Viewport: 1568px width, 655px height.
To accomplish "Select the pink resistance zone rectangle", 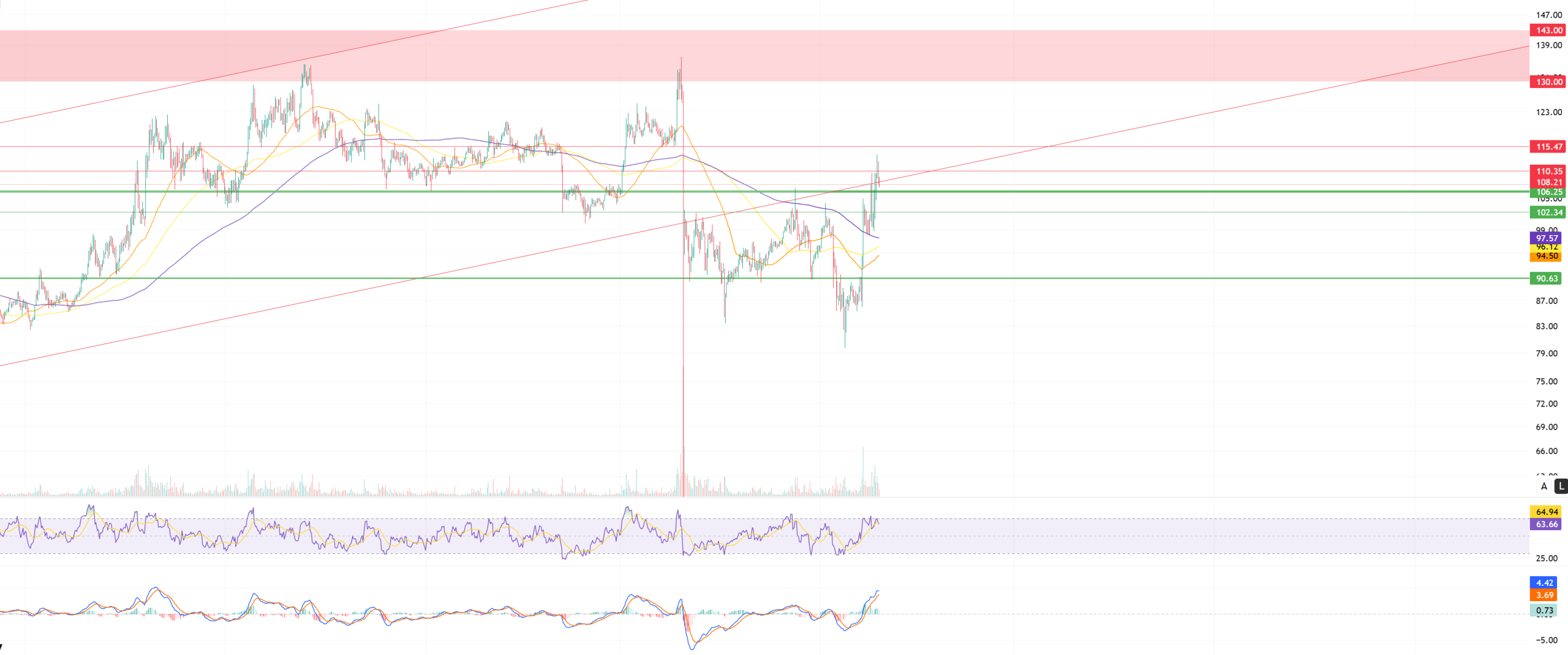I will point(735,55).
